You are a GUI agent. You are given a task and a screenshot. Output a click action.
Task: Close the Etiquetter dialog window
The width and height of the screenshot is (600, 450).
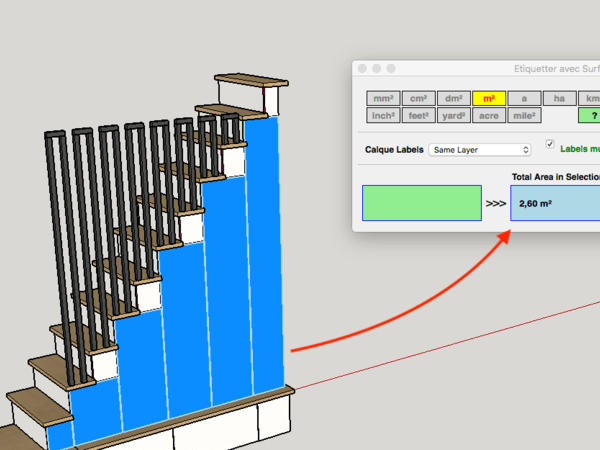point(363,69)
